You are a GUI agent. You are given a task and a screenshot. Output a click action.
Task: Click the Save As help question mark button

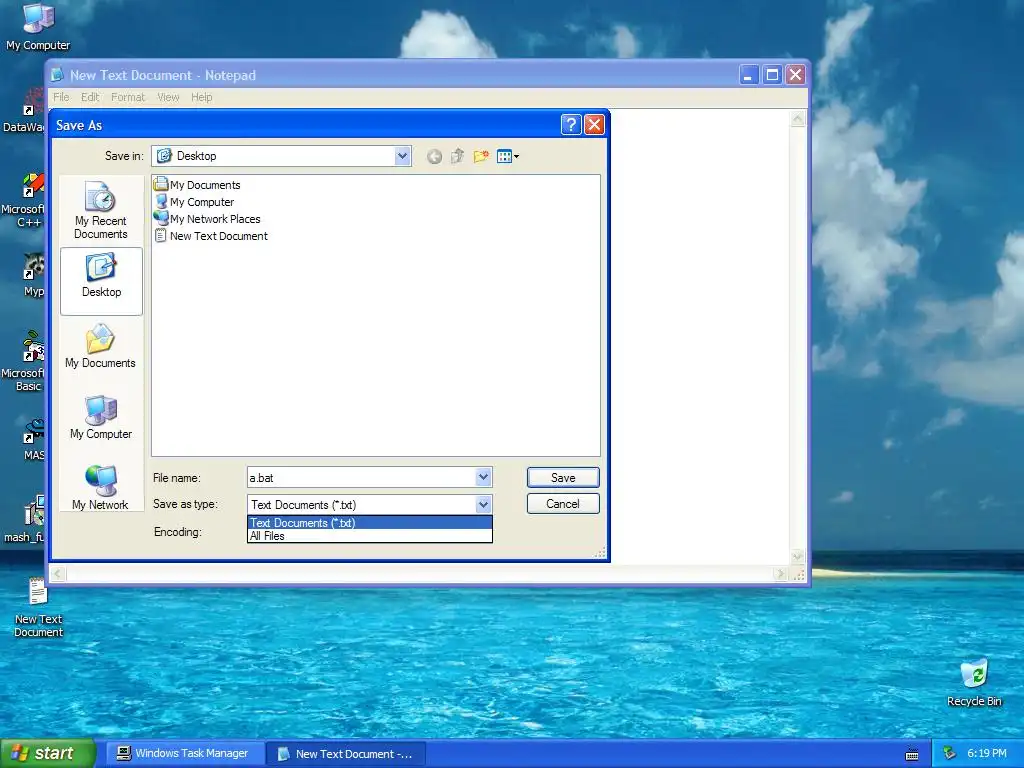tap(571, 125)
